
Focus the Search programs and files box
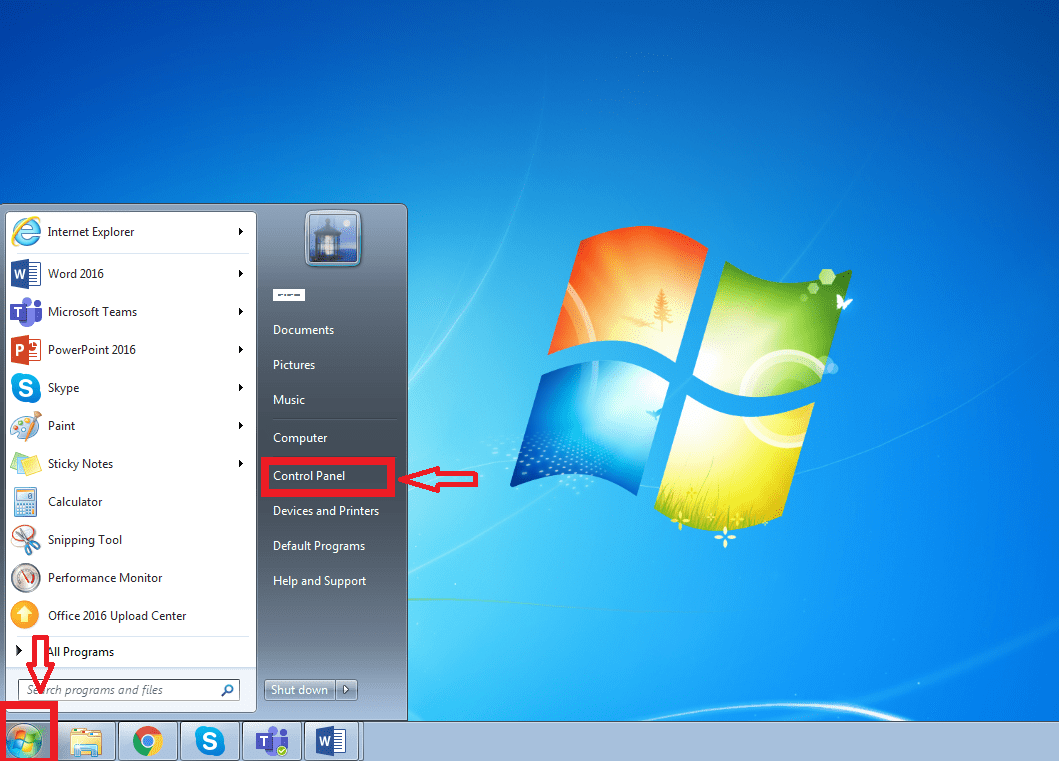click(x=128, y=690)
